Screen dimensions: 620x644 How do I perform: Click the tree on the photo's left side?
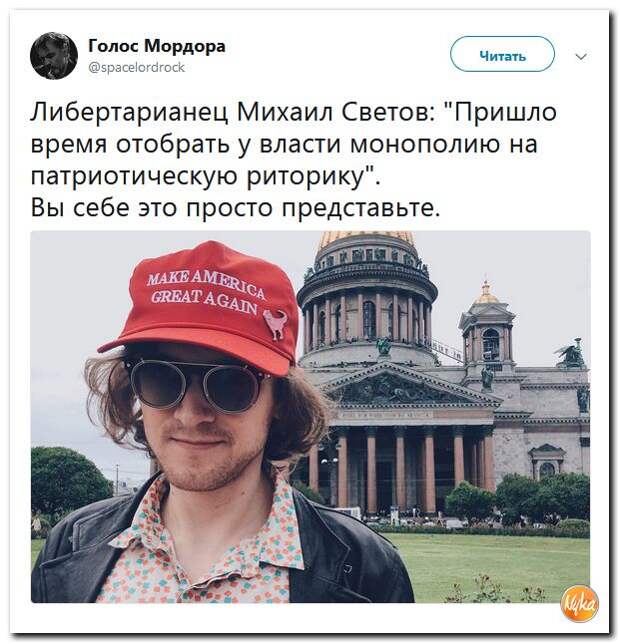[68, 481]
